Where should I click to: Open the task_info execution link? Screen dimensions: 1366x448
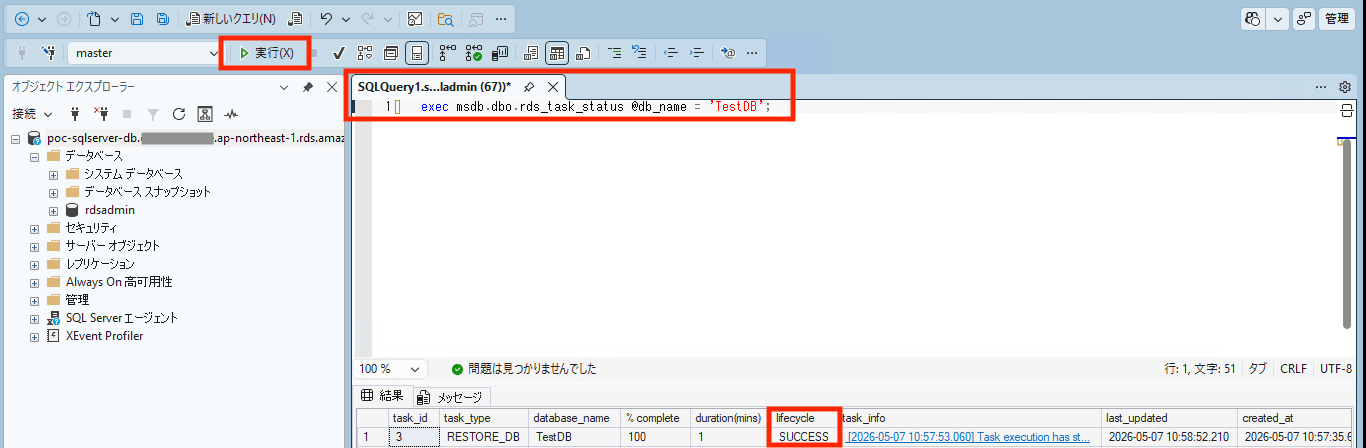968,437
